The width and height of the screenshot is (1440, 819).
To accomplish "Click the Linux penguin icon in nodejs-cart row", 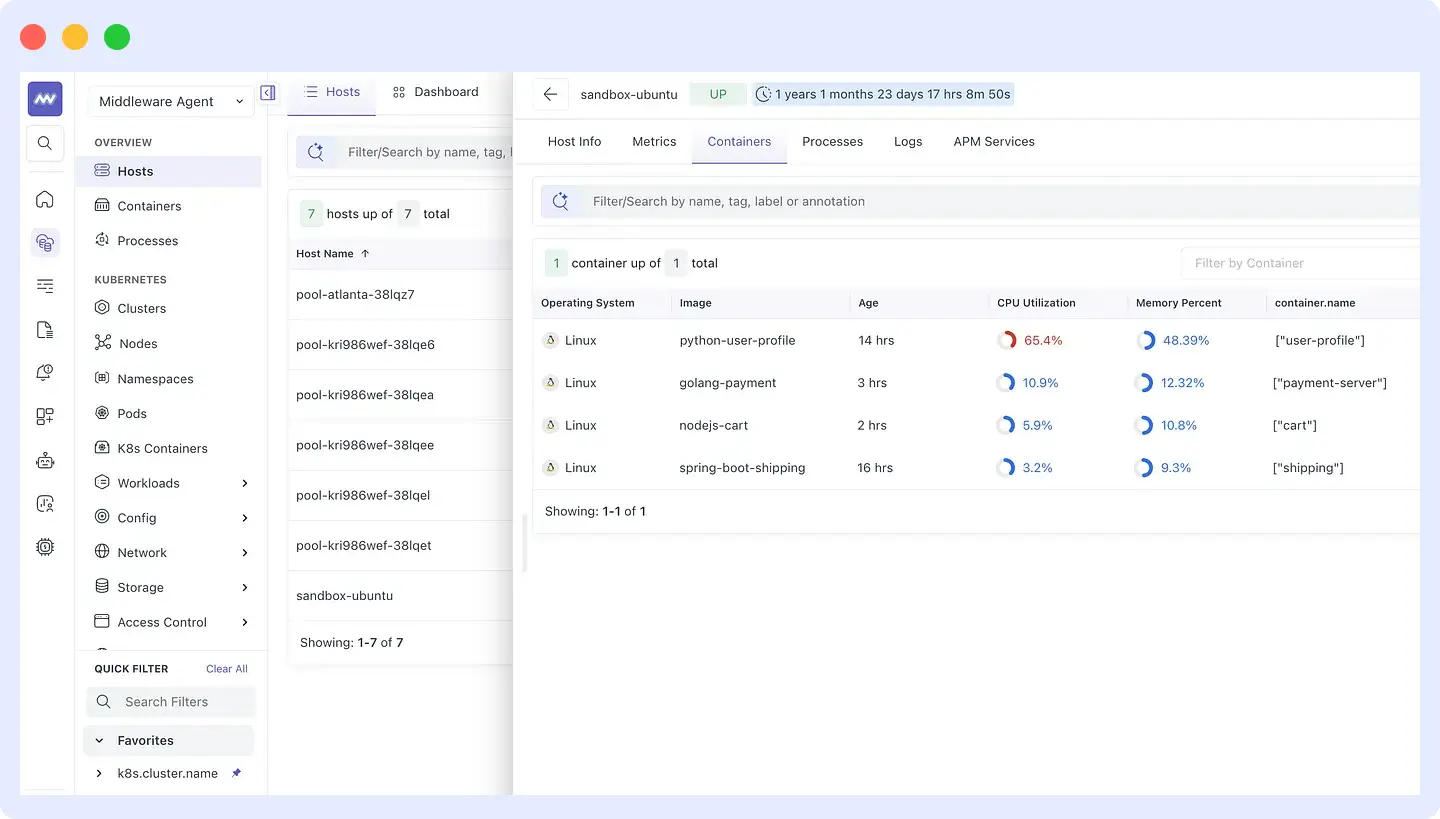I will point(549,425).
